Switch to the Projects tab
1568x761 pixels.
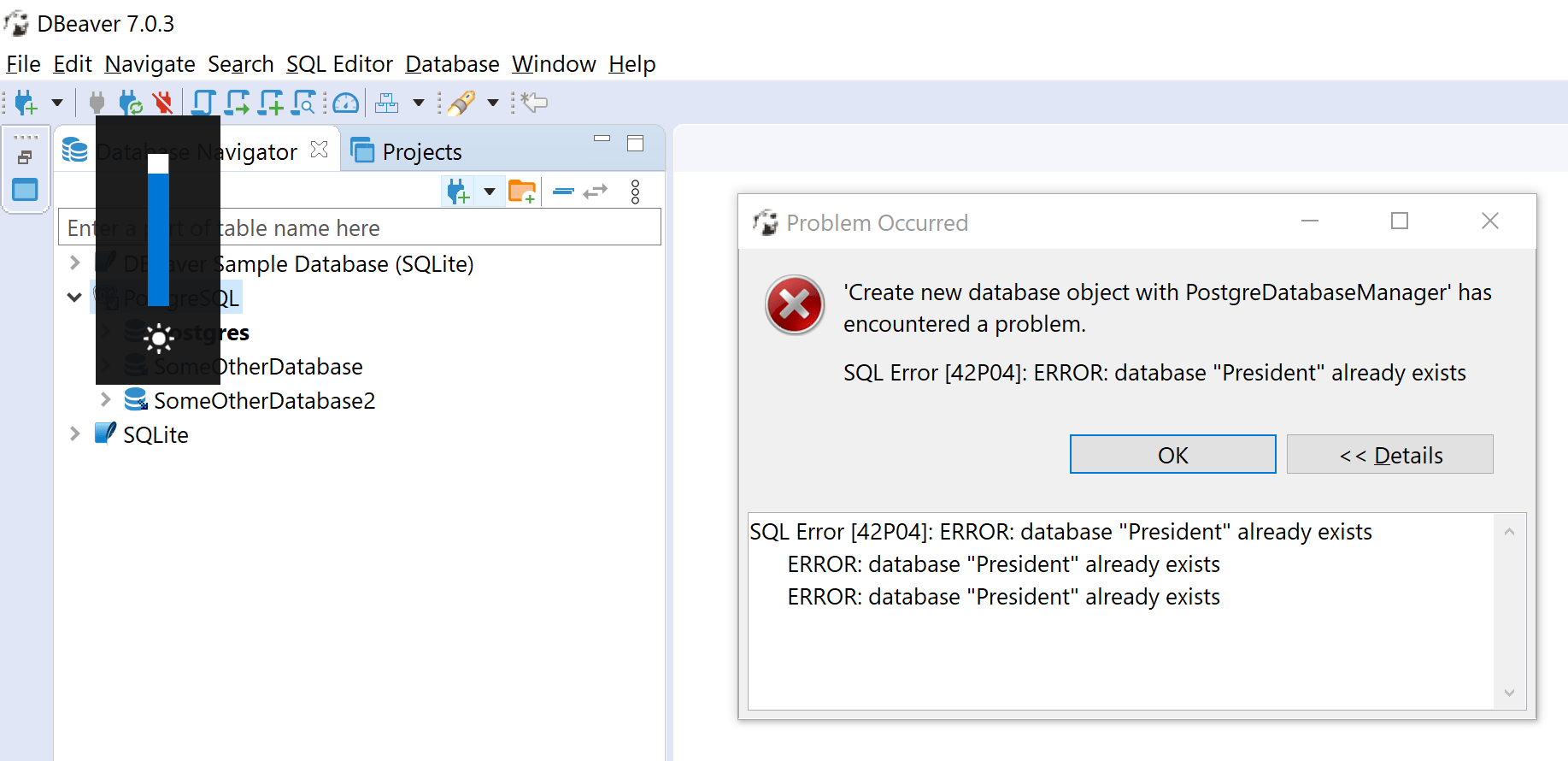407,151
